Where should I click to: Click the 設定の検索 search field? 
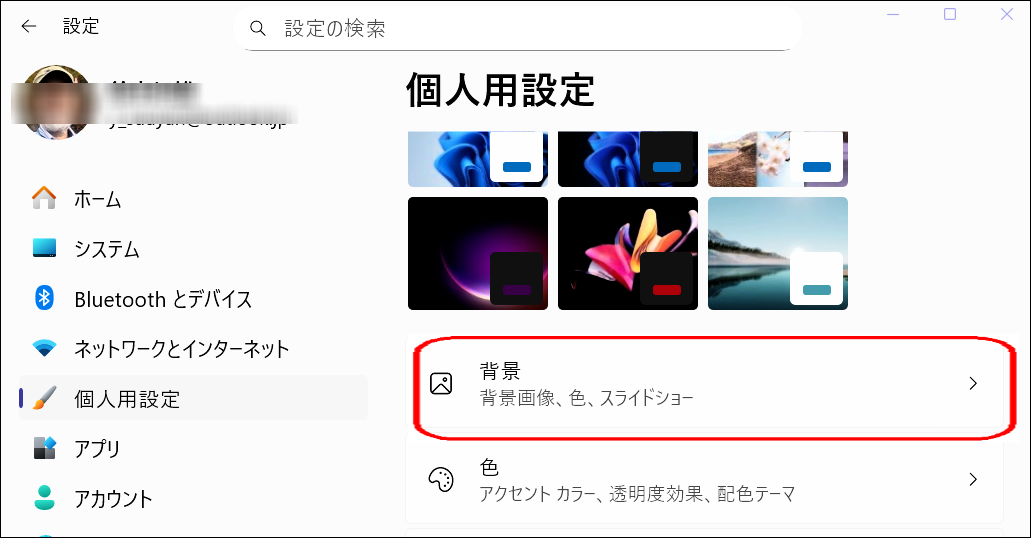coord(517,28)
